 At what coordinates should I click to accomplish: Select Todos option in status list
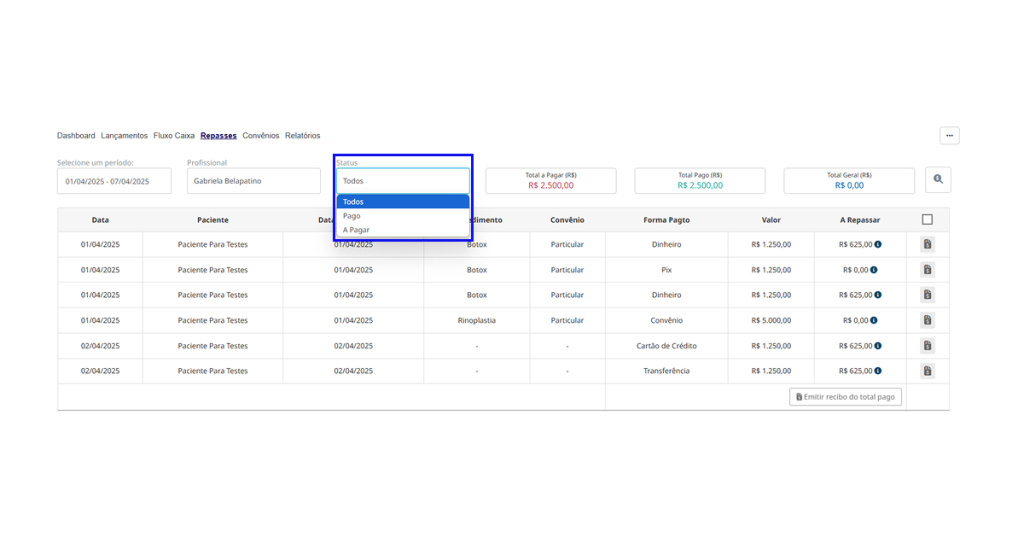tap(403, 202)
